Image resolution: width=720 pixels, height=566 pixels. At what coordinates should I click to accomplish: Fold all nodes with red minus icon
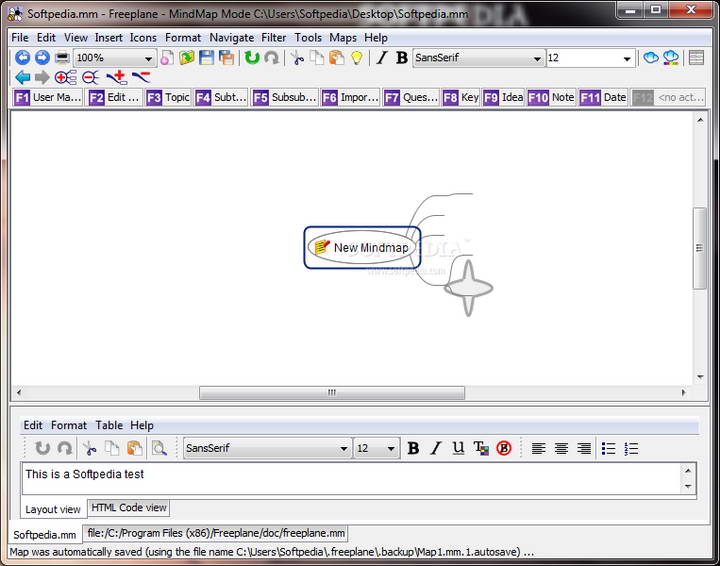click(x=90, y=78)
